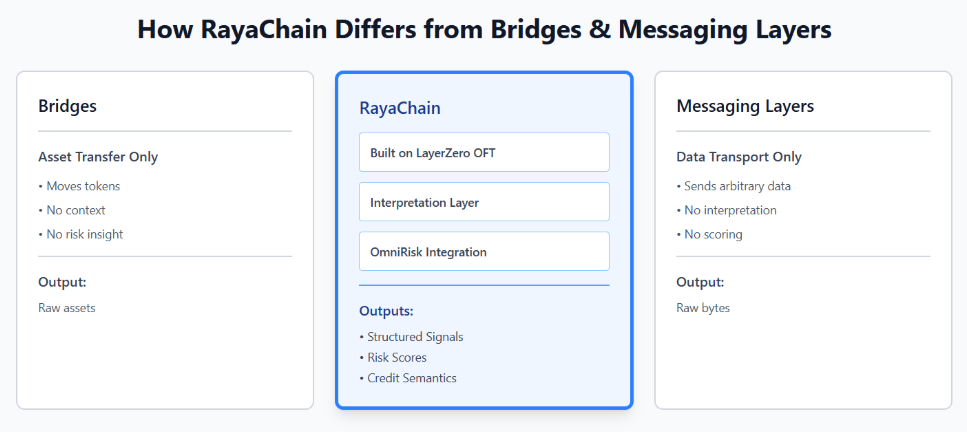The width and height of the screenshot is (967, 437).
Task: Select the Bridges card heading
Action: pos(67,106)
